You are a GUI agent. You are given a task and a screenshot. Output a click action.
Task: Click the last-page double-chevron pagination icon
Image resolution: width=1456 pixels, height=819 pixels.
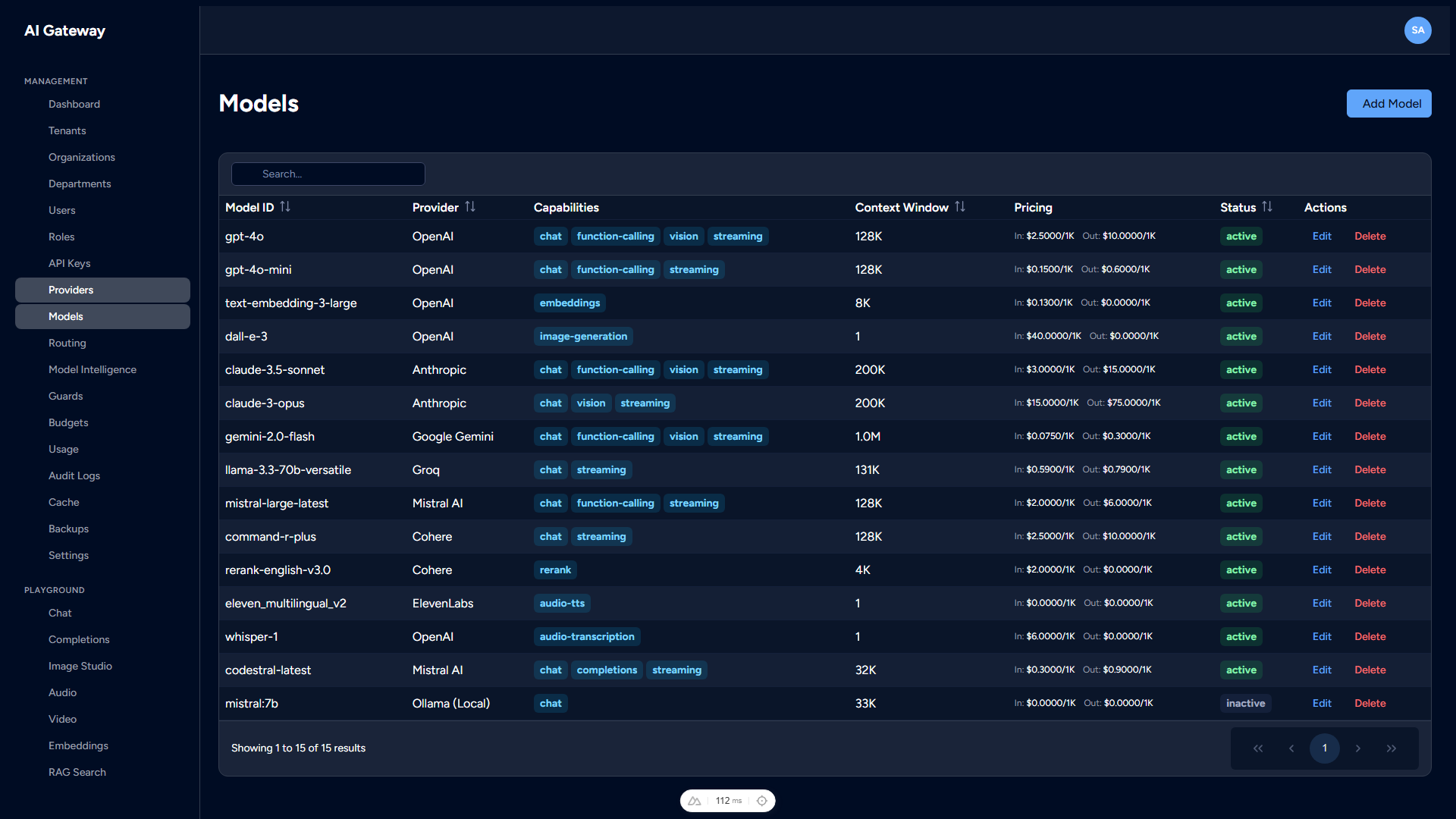tap(1392, 748)
